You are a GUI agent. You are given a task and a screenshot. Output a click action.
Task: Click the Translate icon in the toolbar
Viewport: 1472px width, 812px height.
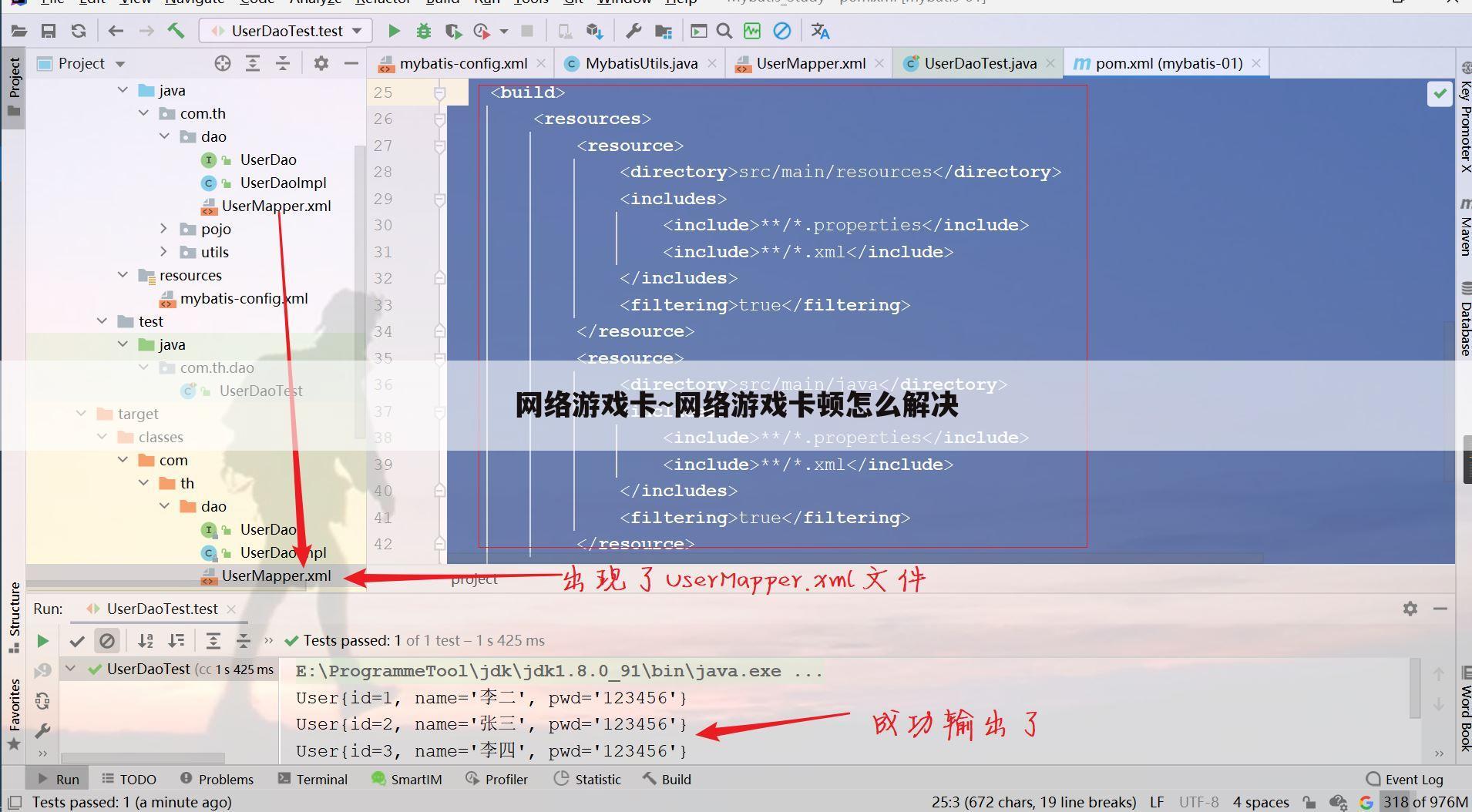click(820, 31)
